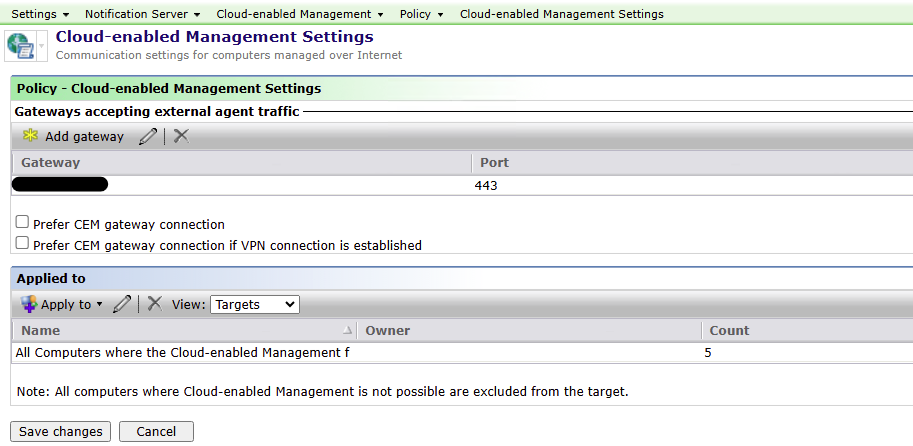Edit applied target with pencil icon
Screen dimensions: 913x446
[122, 304]
